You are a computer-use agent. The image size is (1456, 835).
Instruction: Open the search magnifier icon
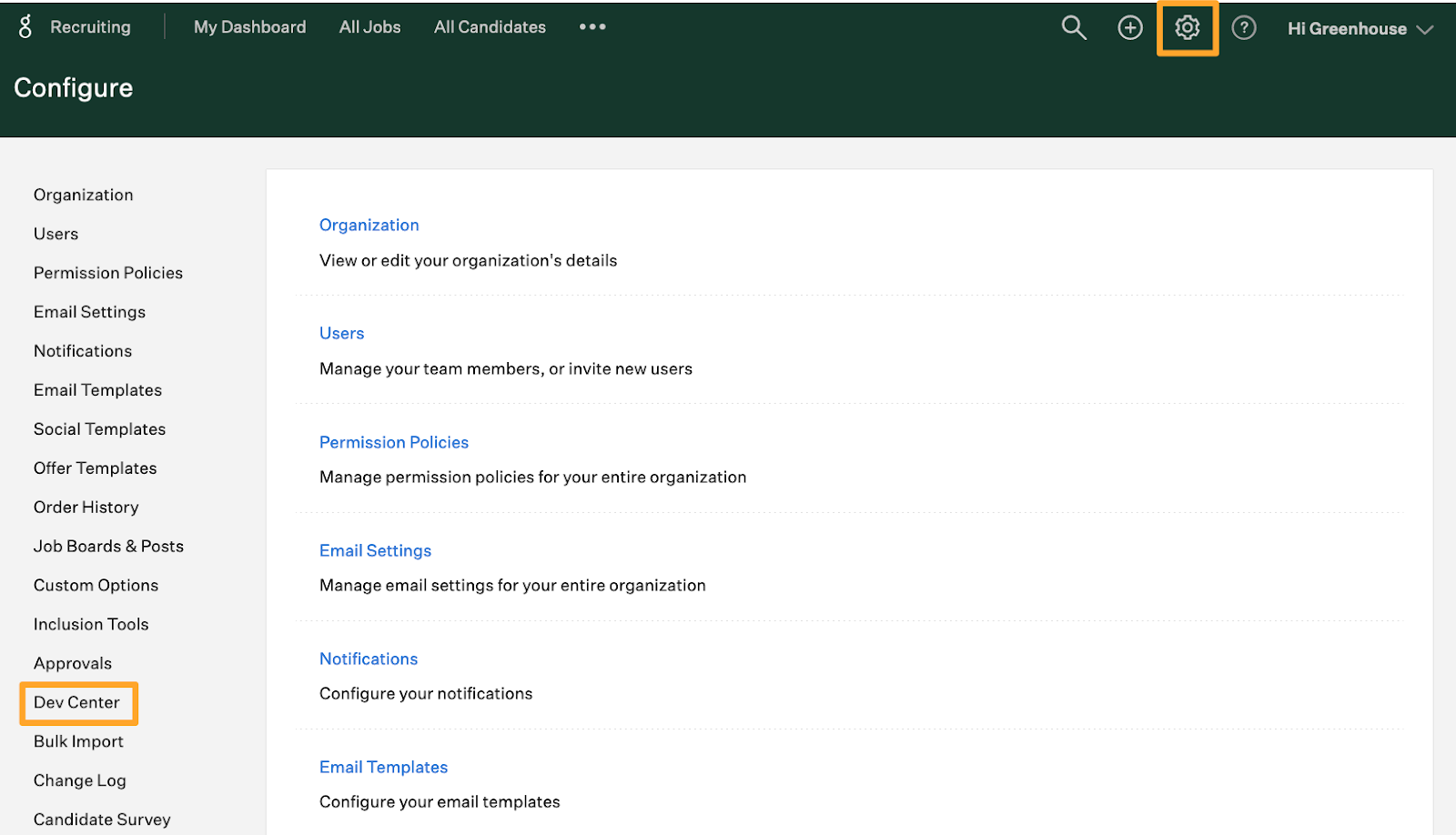(1074, 28)
